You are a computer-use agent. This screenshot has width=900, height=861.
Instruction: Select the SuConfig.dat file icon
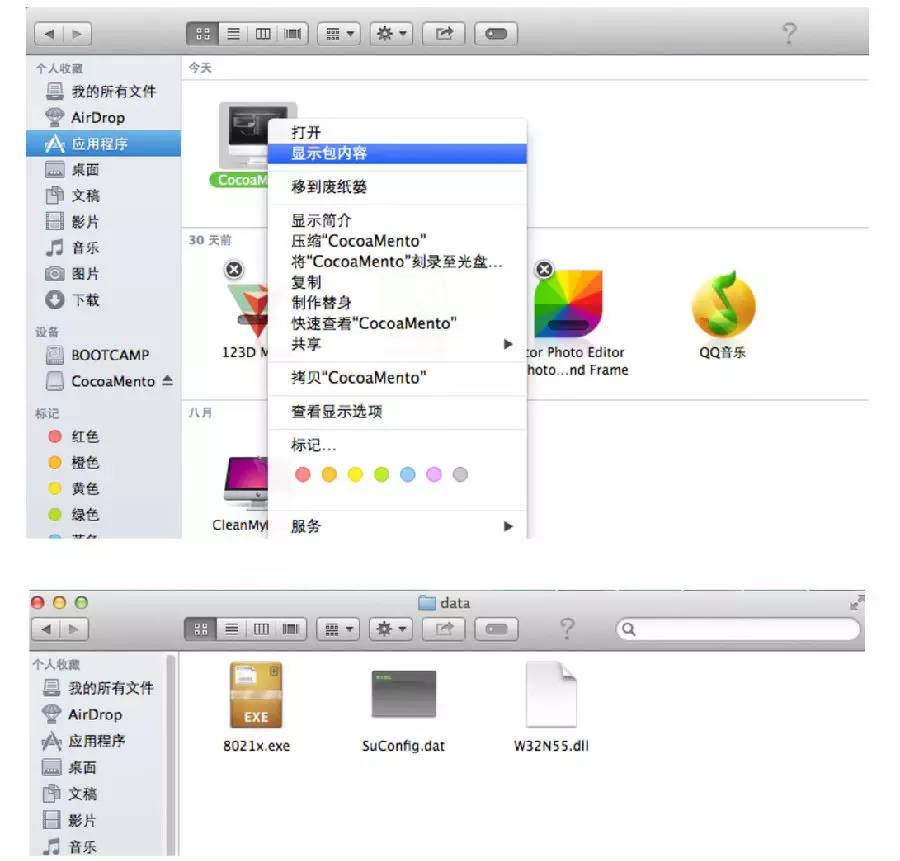pos(403,694)
